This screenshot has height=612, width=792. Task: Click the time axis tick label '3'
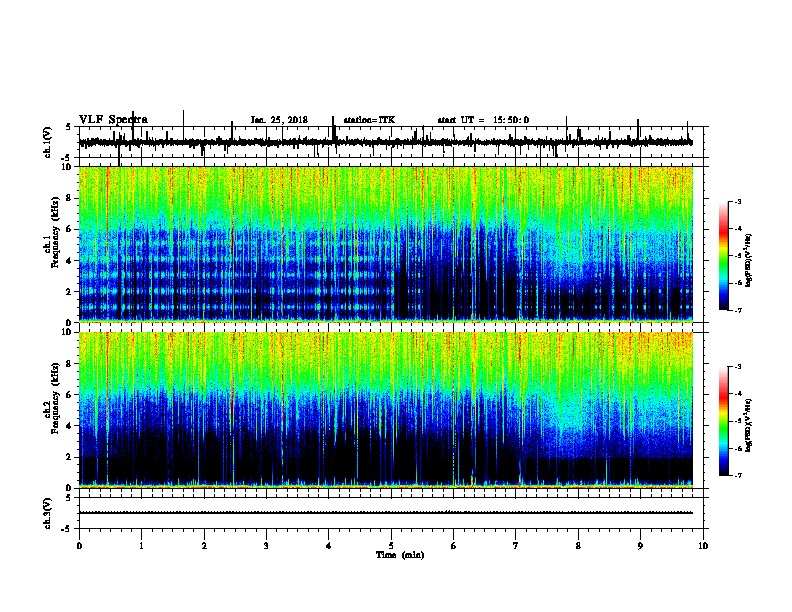(266, 546)
